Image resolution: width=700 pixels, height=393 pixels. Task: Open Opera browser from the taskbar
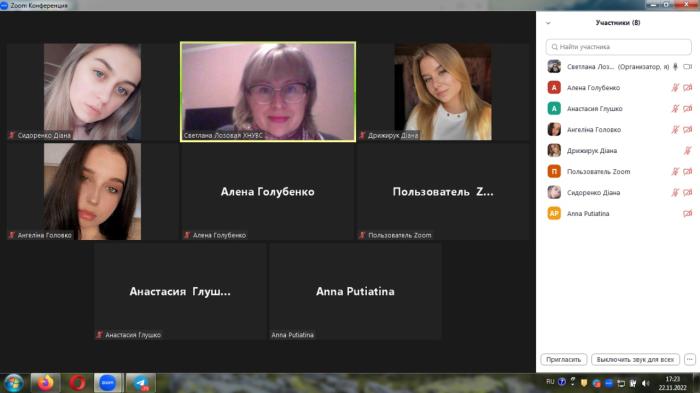click(77, 383)
